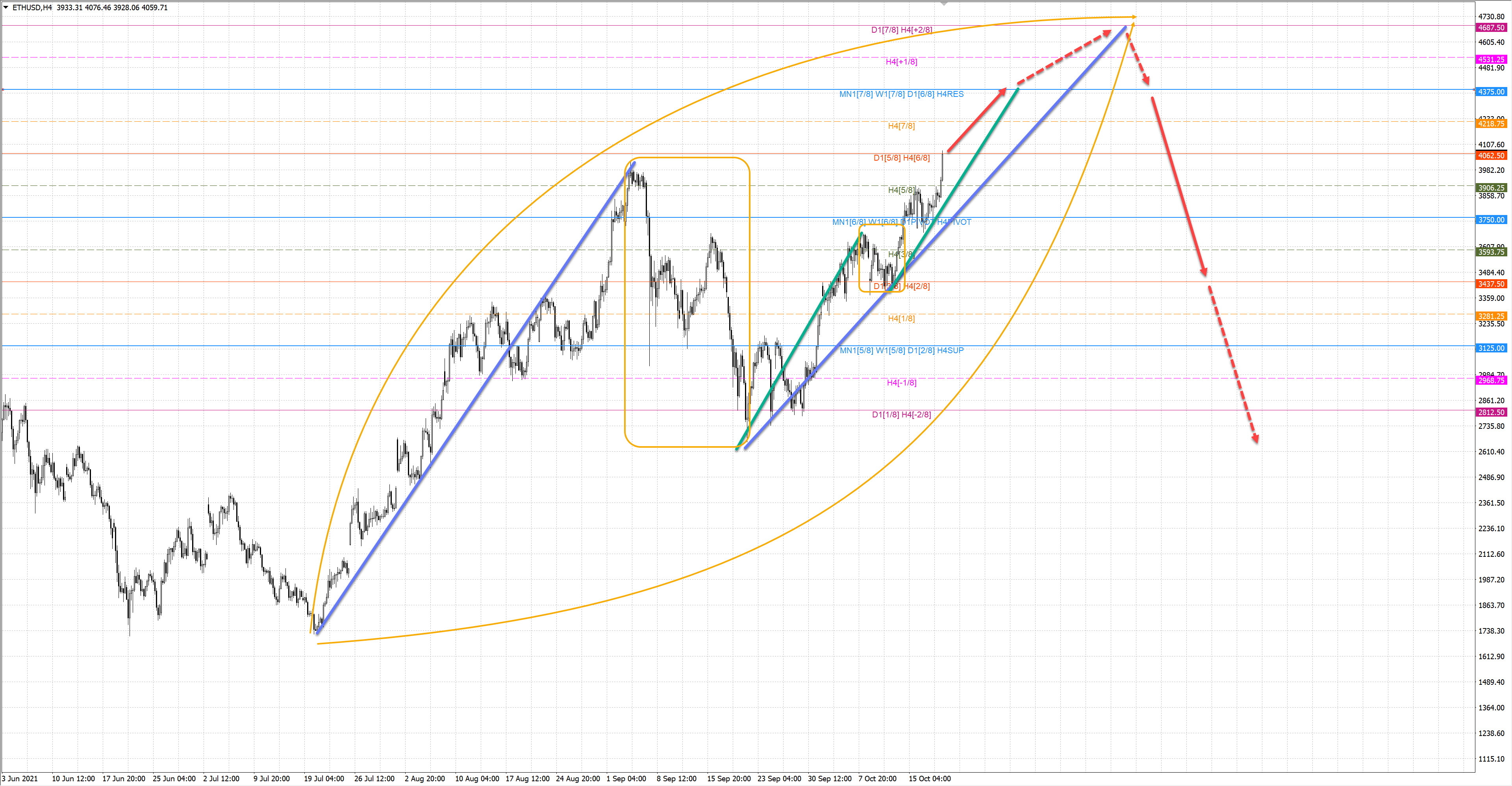This screenshot has width=1512, height=786.
Task: Click the red 4062.50 price label
Action: coord(1491,156)
